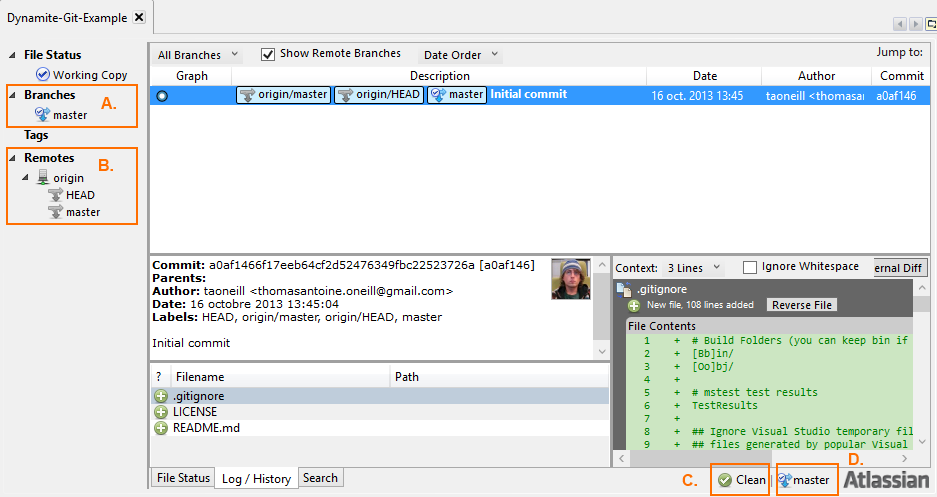Click the tab scroll left arrow
This screenshot has height=497, width=937.
coord(900,24)
